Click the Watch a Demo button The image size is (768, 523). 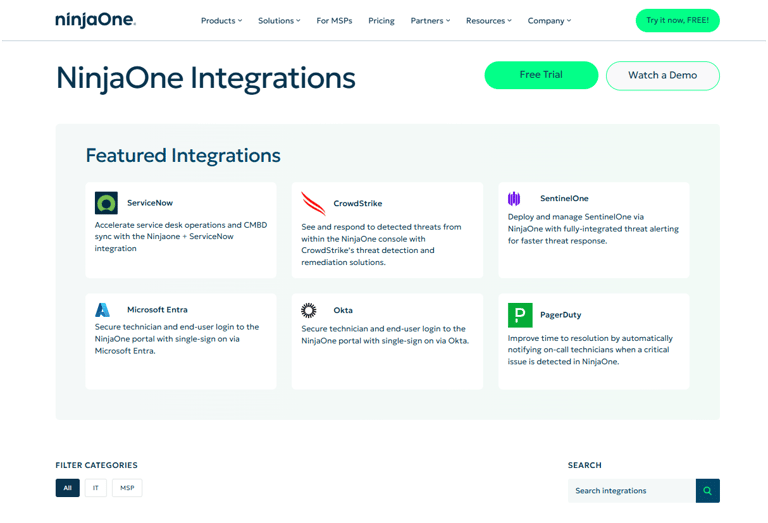click(x=663, y=75)
